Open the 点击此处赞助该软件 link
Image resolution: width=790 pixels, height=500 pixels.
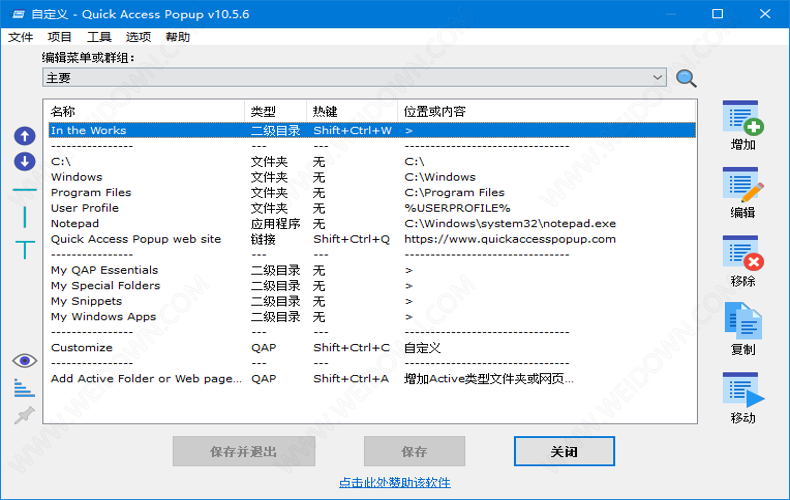click(x=394, y=482)
